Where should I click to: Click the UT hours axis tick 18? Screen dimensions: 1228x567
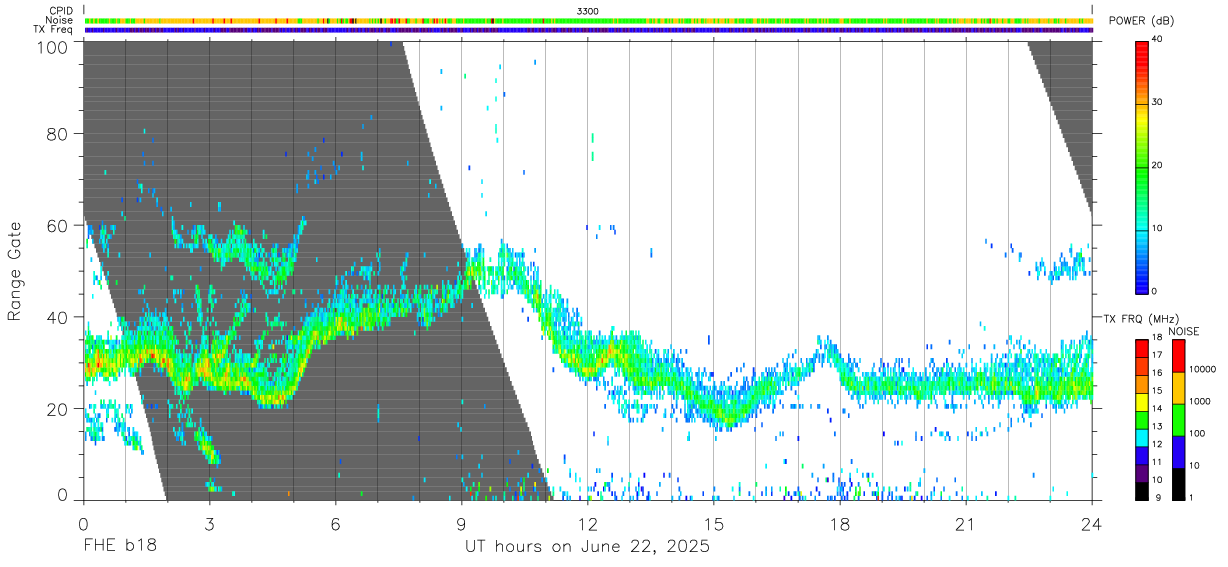click(840, 524)
